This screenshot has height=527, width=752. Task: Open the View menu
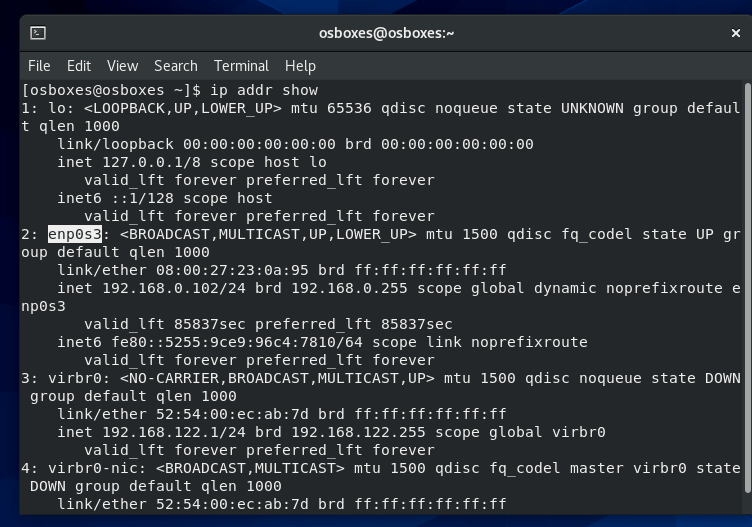(x=122, y=66)
